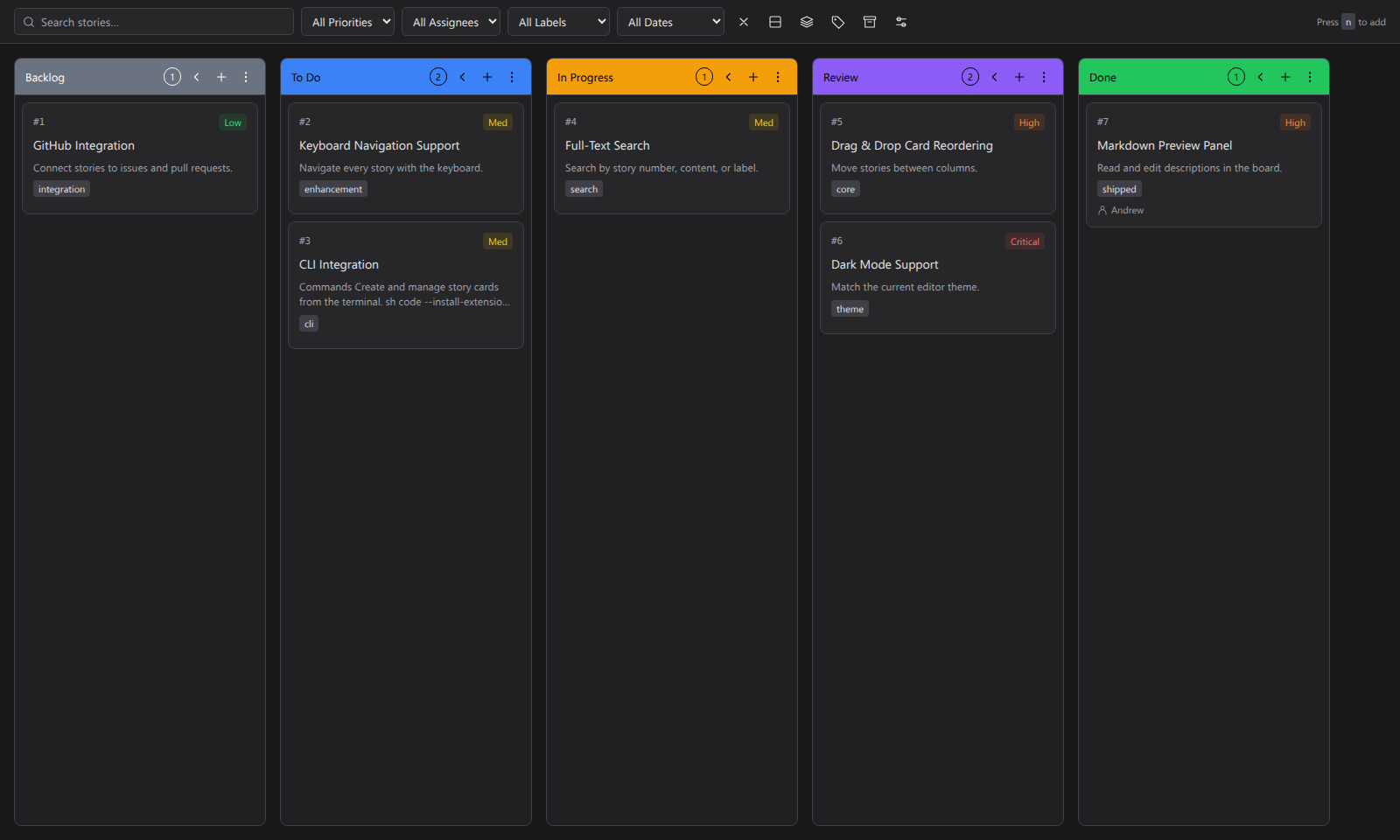
Task: Open the label tag manager icon
Action: click(x=838, y=22)
